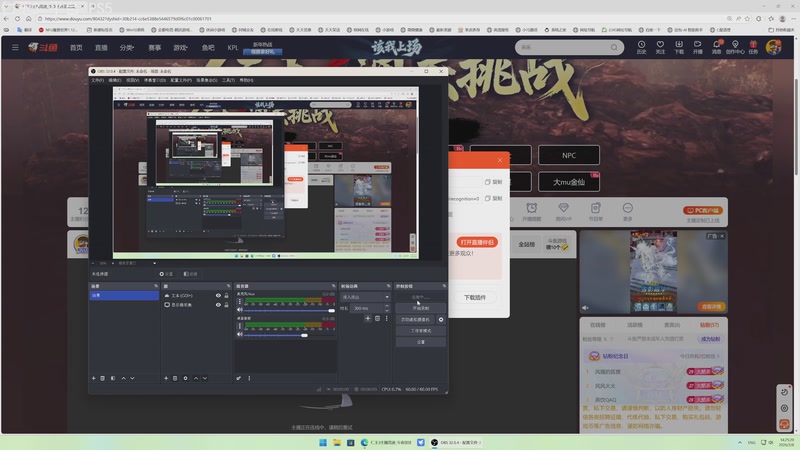Adjust the transition duration stepper arrows

(386, 308)
